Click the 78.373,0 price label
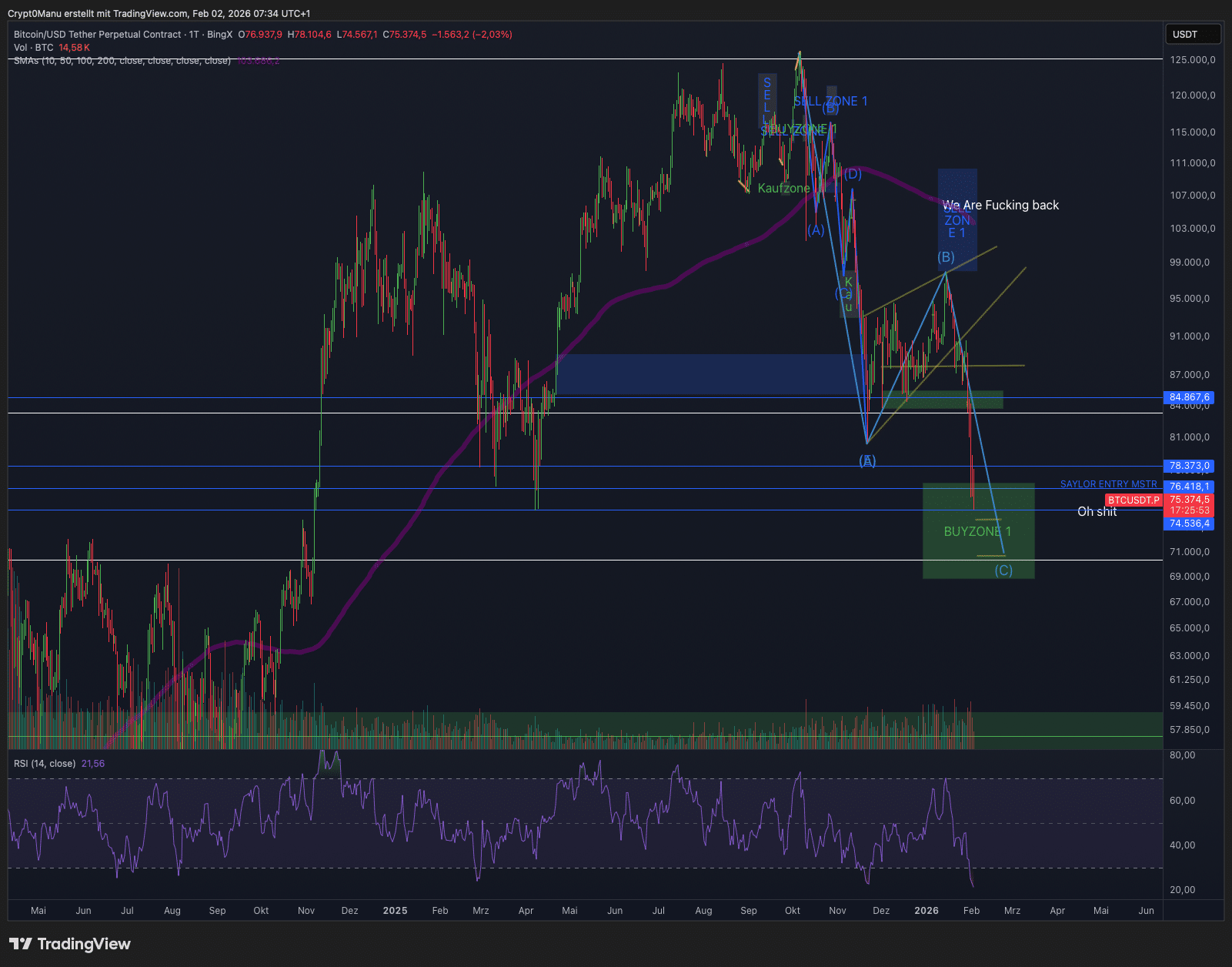Image resolution: width=1232 pixels, height=967 pixels. pos(1190,466)
